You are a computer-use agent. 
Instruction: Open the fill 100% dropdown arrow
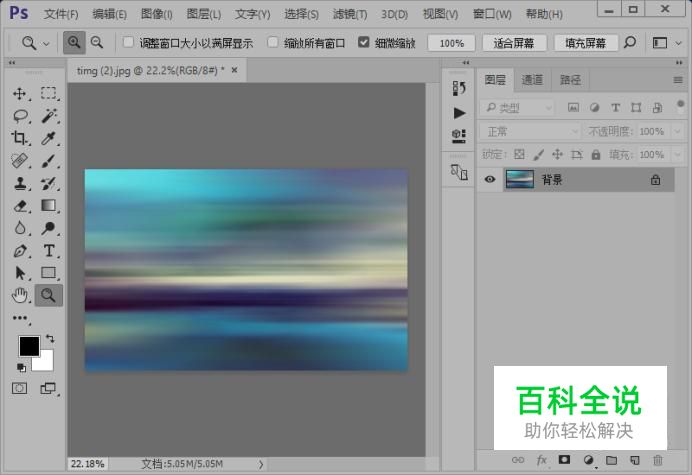pos(678,155)
